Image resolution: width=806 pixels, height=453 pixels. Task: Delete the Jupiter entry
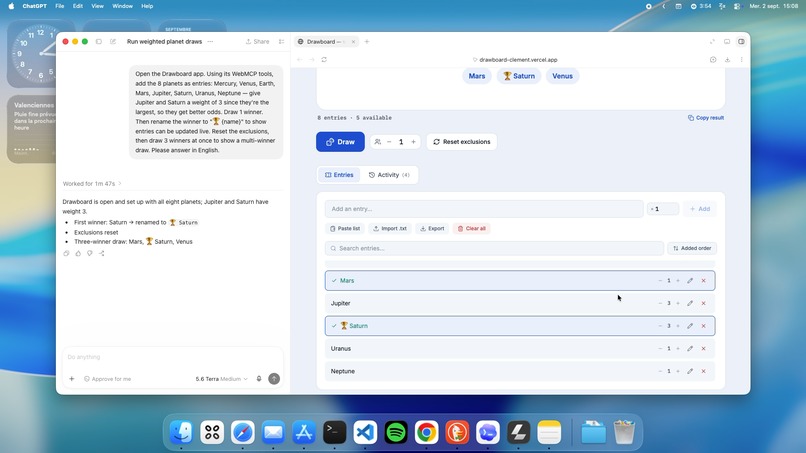pyautogui.click(x=704, y=303)
